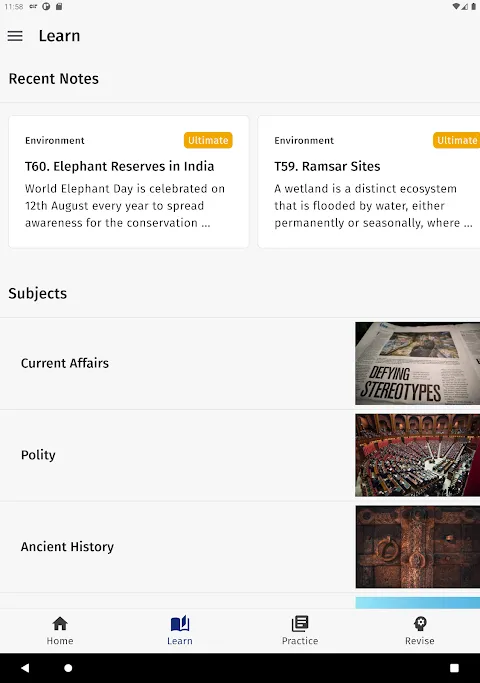This screenshot has width=480, height=683.
Task: Tap the Android recent apps square
Action: click(454, 668)
